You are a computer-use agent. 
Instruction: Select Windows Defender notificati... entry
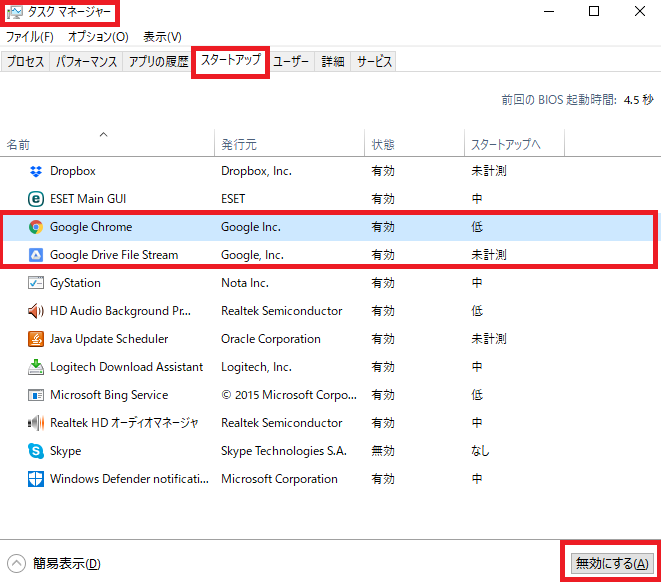point(129,479)
